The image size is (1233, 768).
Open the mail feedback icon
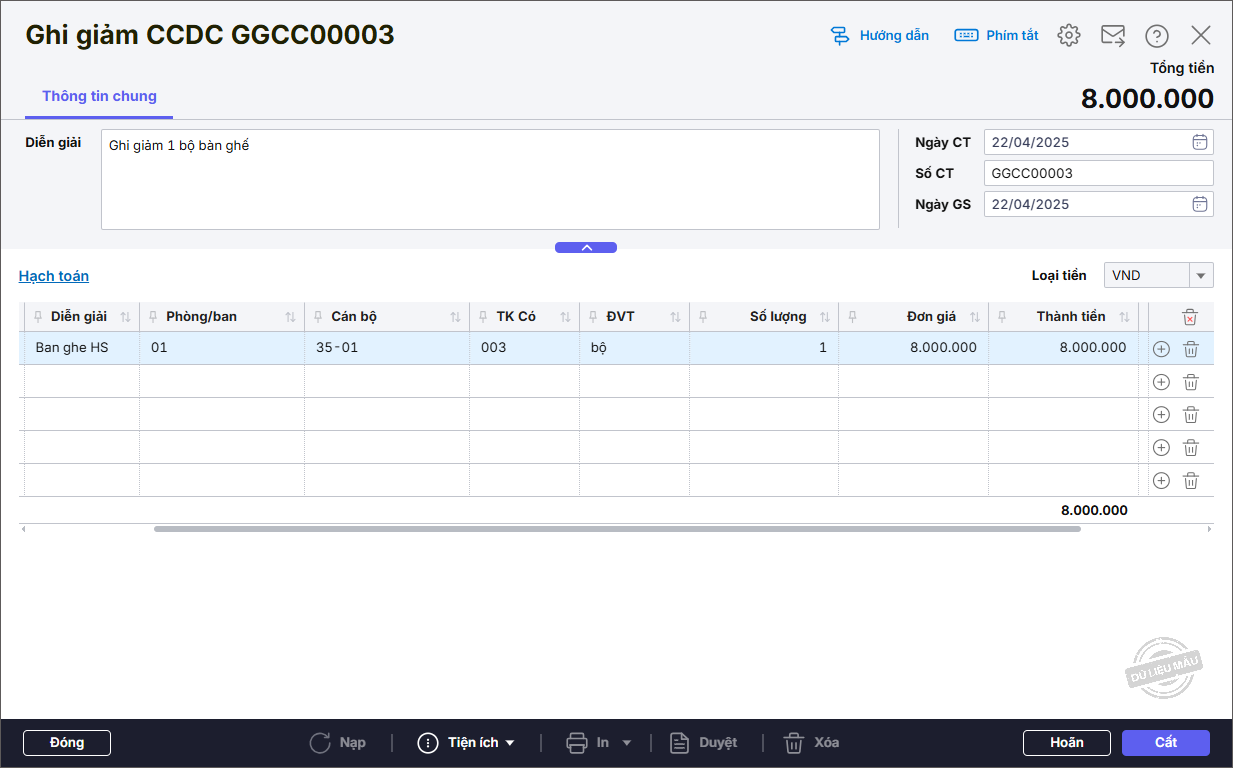1113,35
